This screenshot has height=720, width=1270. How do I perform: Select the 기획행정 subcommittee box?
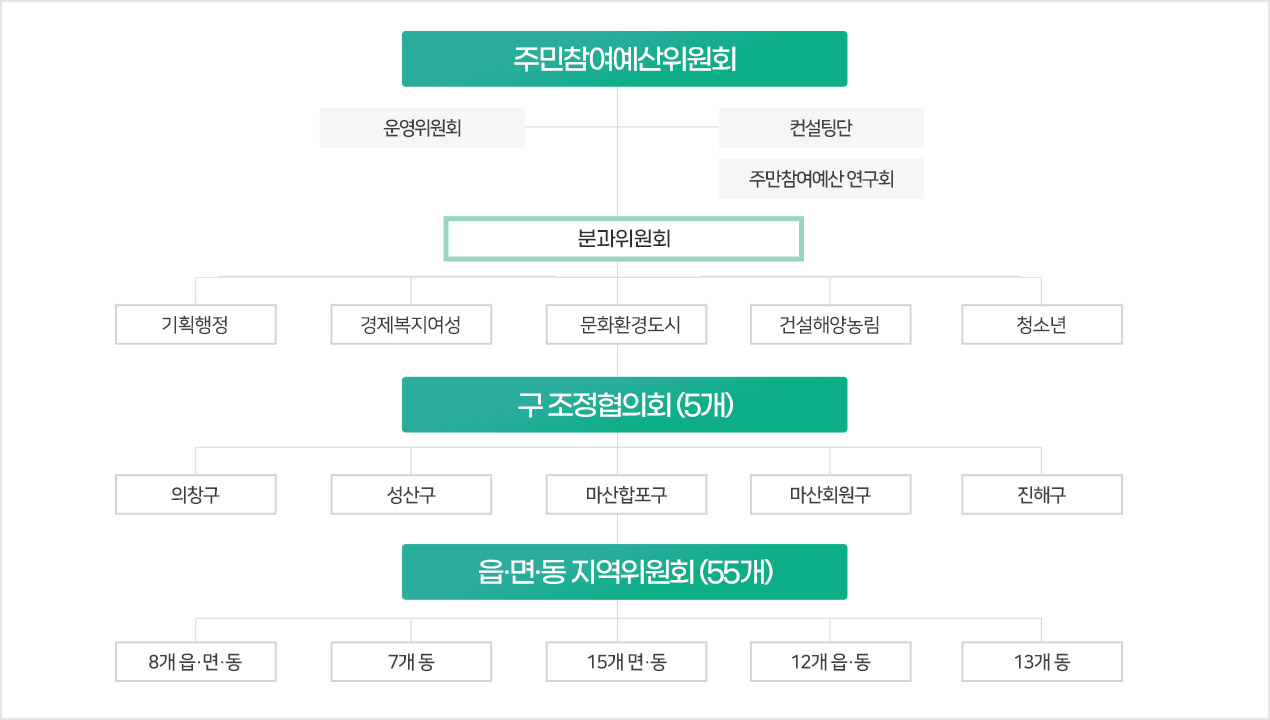click(x=196, y=324)
